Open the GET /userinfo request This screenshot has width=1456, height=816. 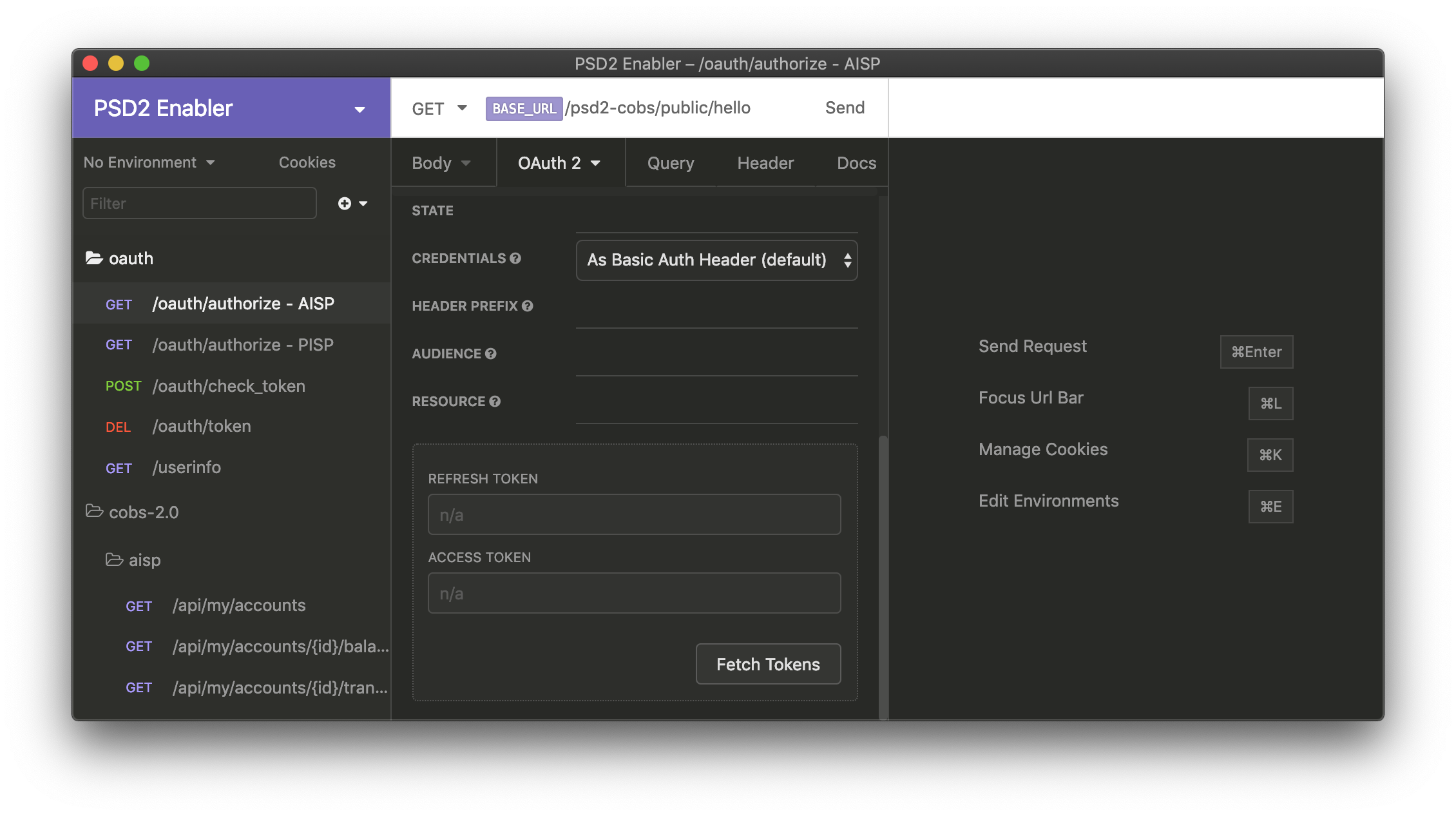(x=232, y=467)
